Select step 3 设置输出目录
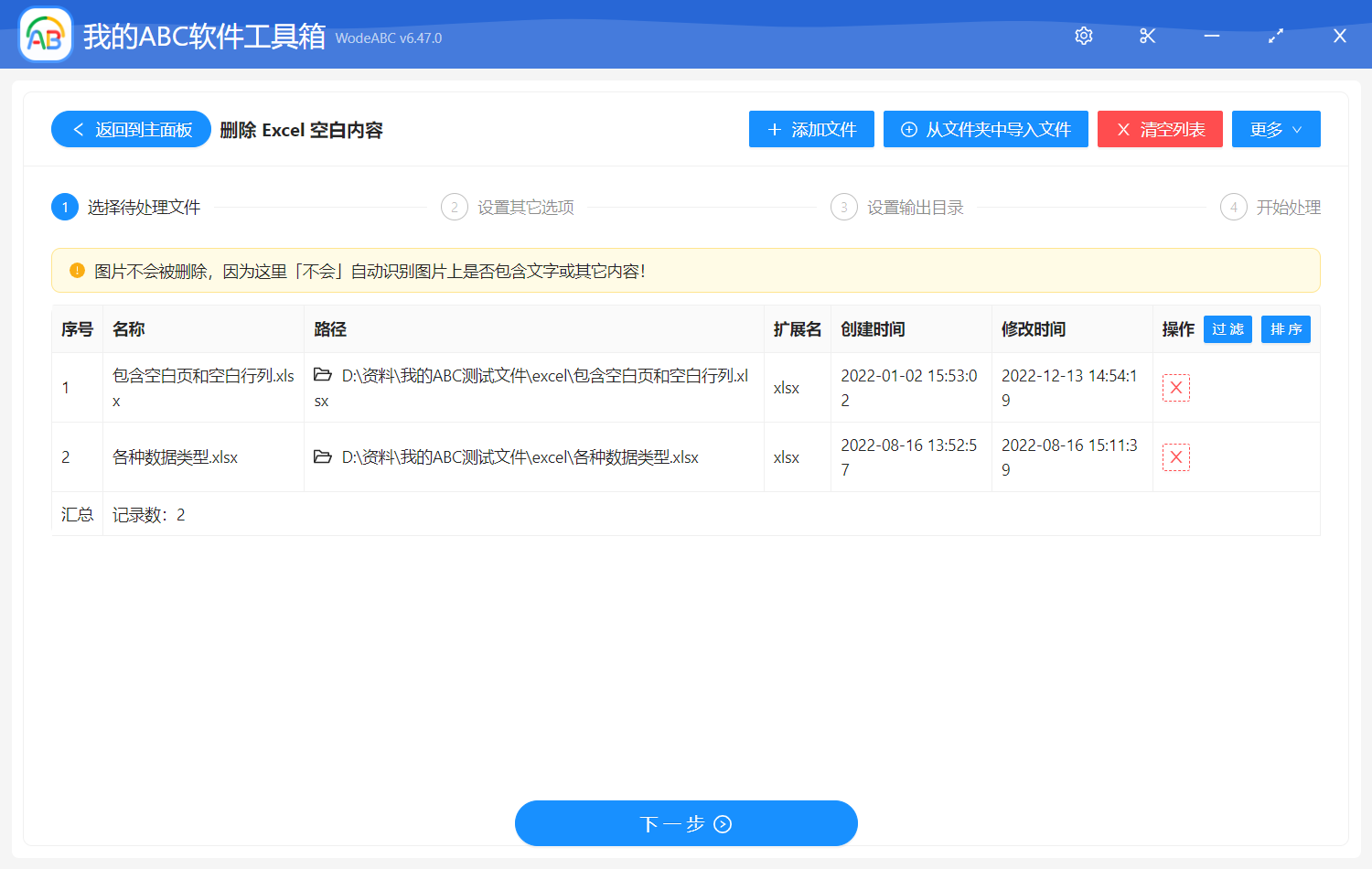 [844, 207]
